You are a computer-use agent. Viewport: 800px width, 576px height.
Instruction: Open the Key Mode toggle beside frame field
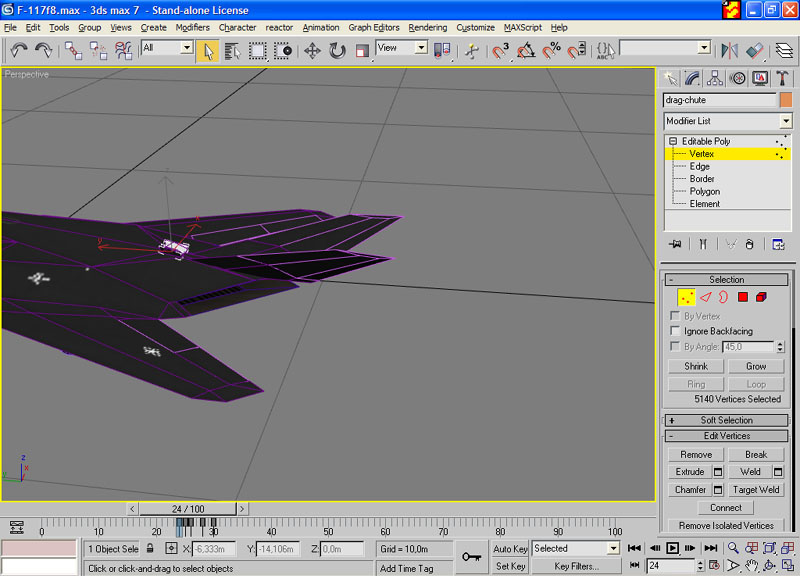click(x=634, y=565)
